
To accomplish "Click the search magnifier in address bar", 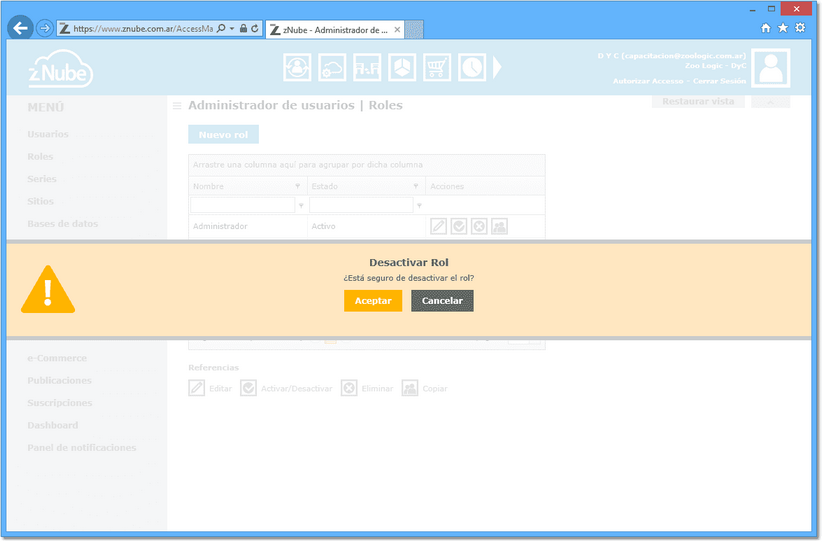I will (221, 28).
